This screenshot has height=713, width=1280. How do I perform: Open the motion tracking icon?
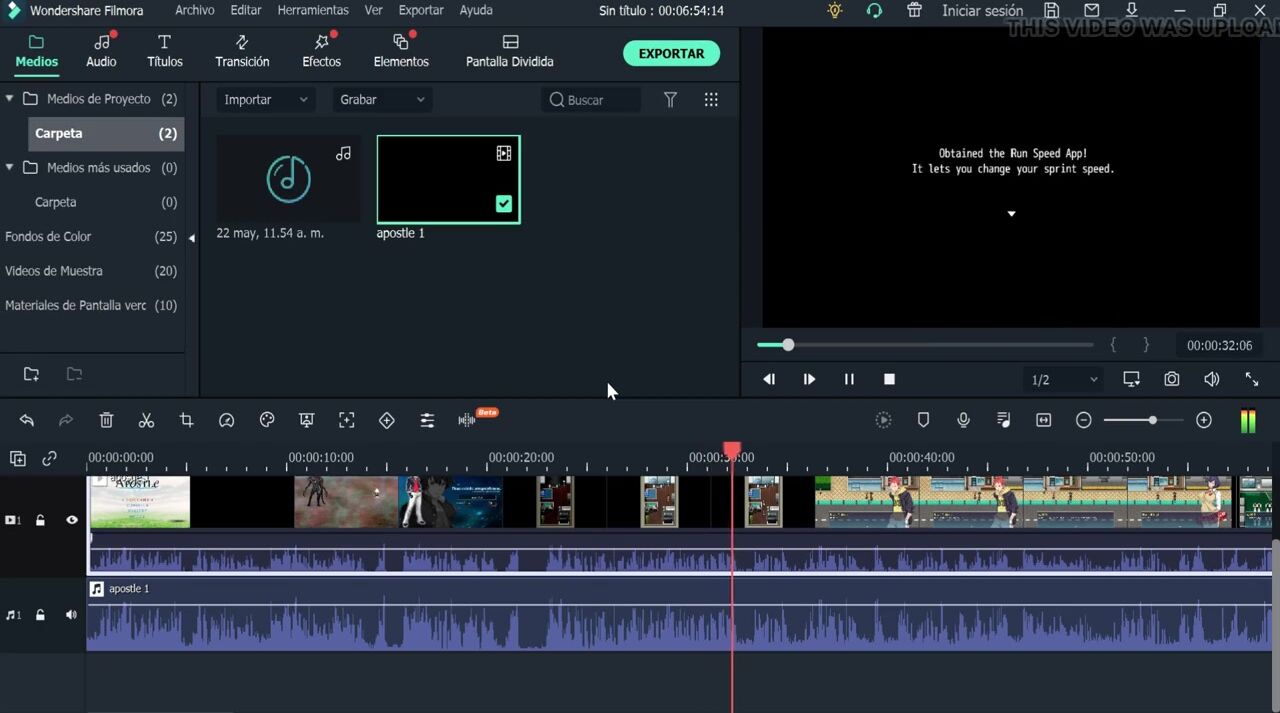347,420
